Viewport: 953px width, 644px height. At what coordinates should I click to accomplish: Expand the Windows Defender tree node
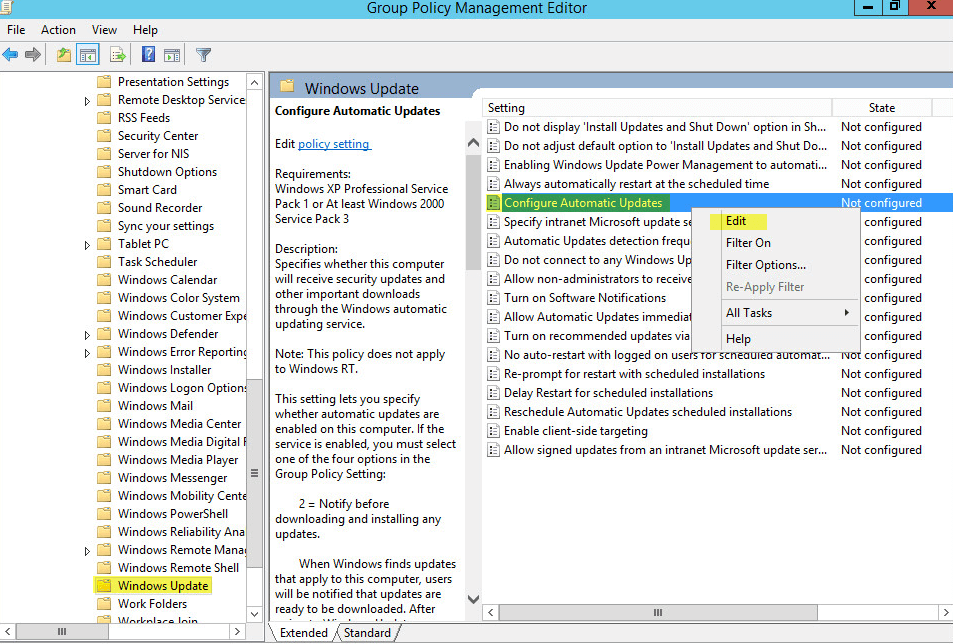[x=87, y=335]
